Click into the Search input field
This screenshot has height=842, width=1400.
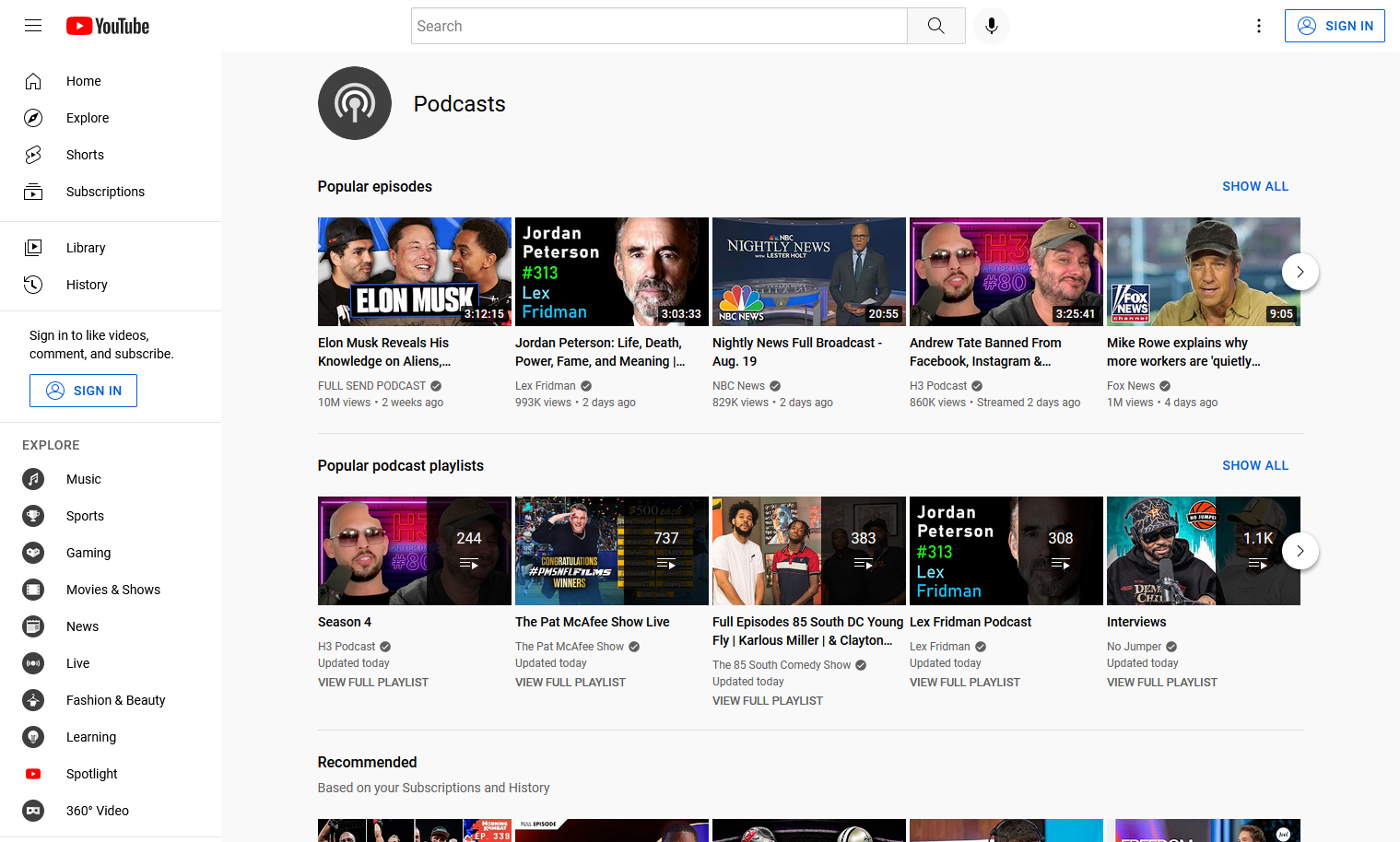point(659,26)
